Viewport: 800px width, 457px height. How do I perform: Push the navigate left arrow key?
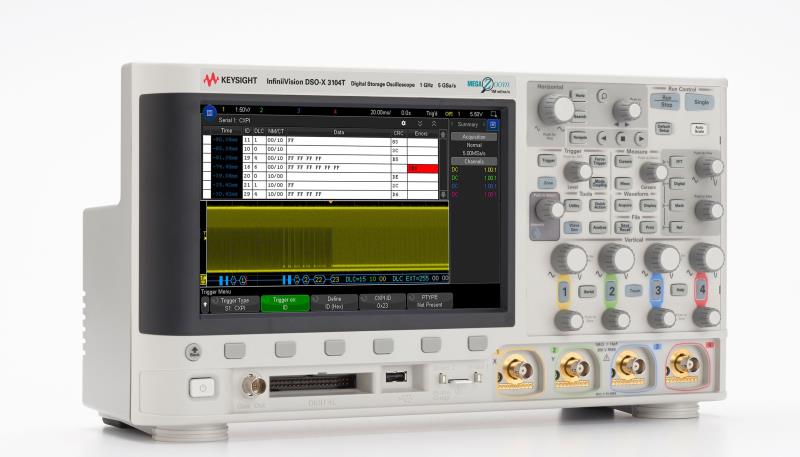pyautogui.click(x=603, y=138)
